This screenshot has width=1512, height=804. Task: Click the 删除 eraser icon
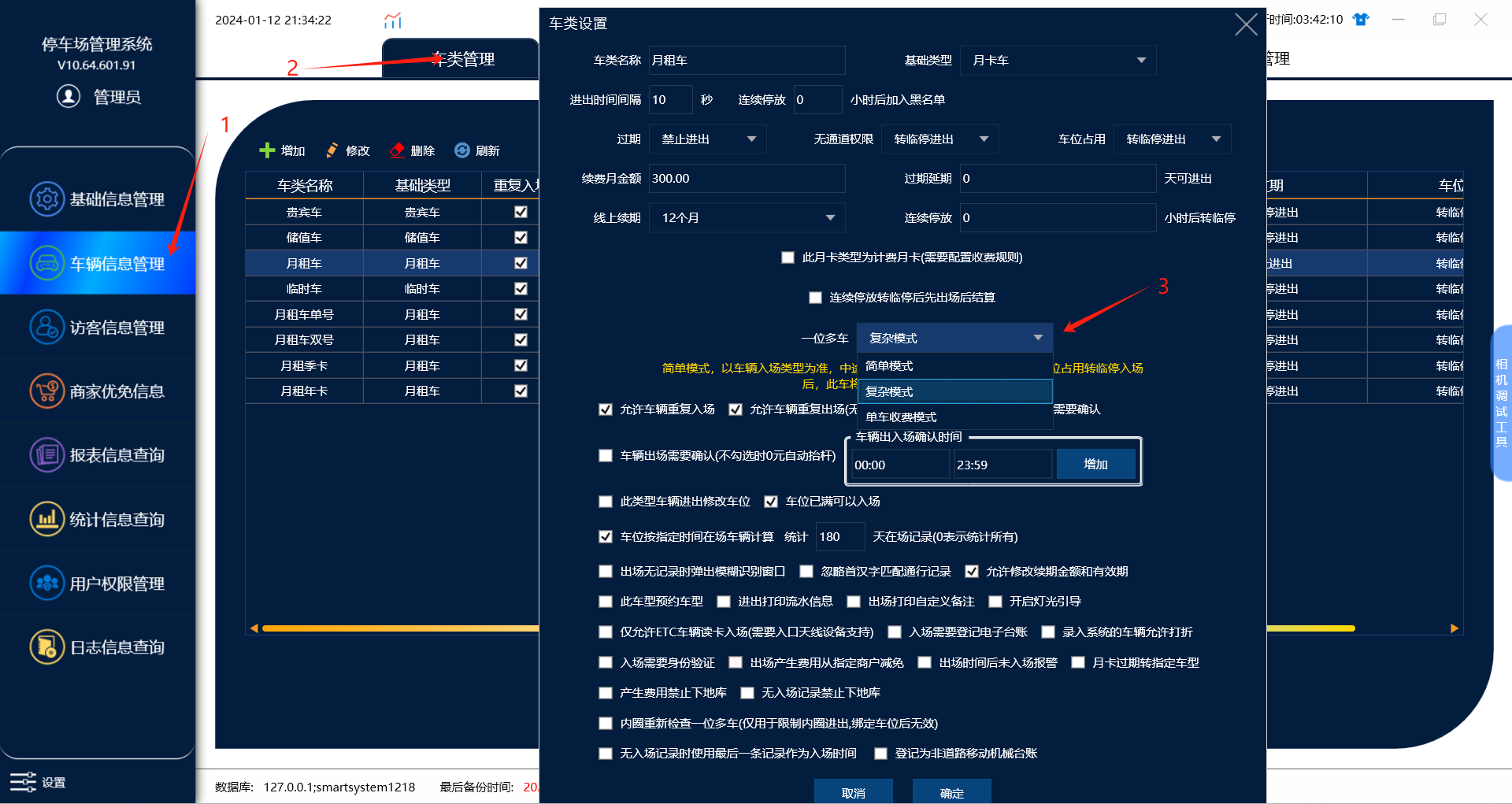point(397,150)
